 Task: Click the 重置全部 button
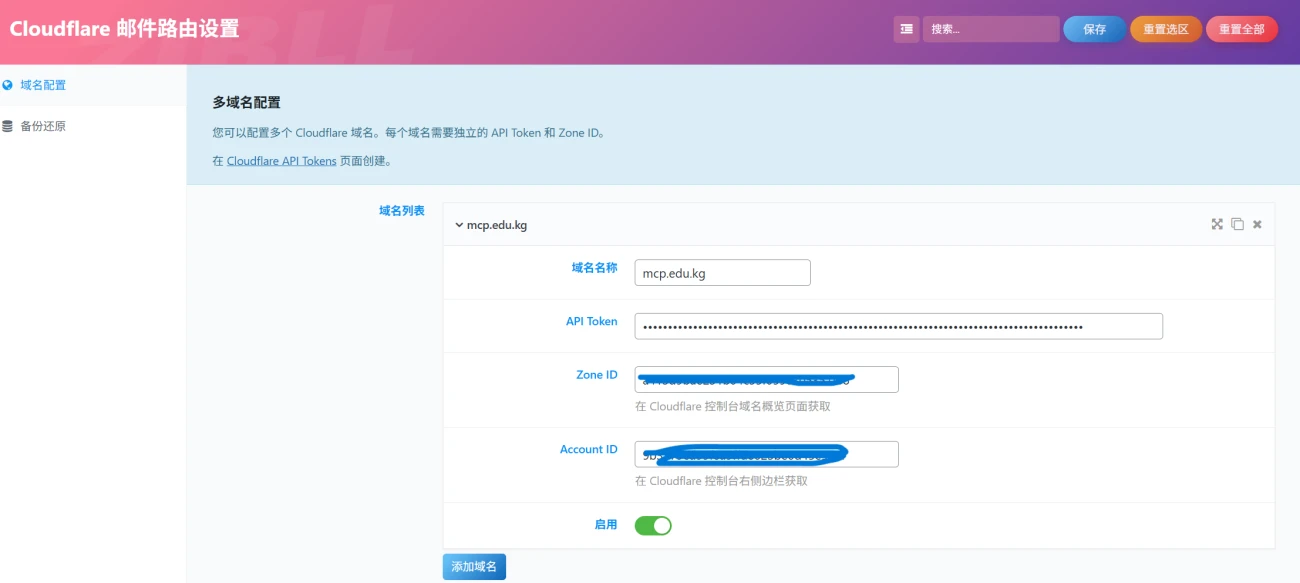[1241, 29]
